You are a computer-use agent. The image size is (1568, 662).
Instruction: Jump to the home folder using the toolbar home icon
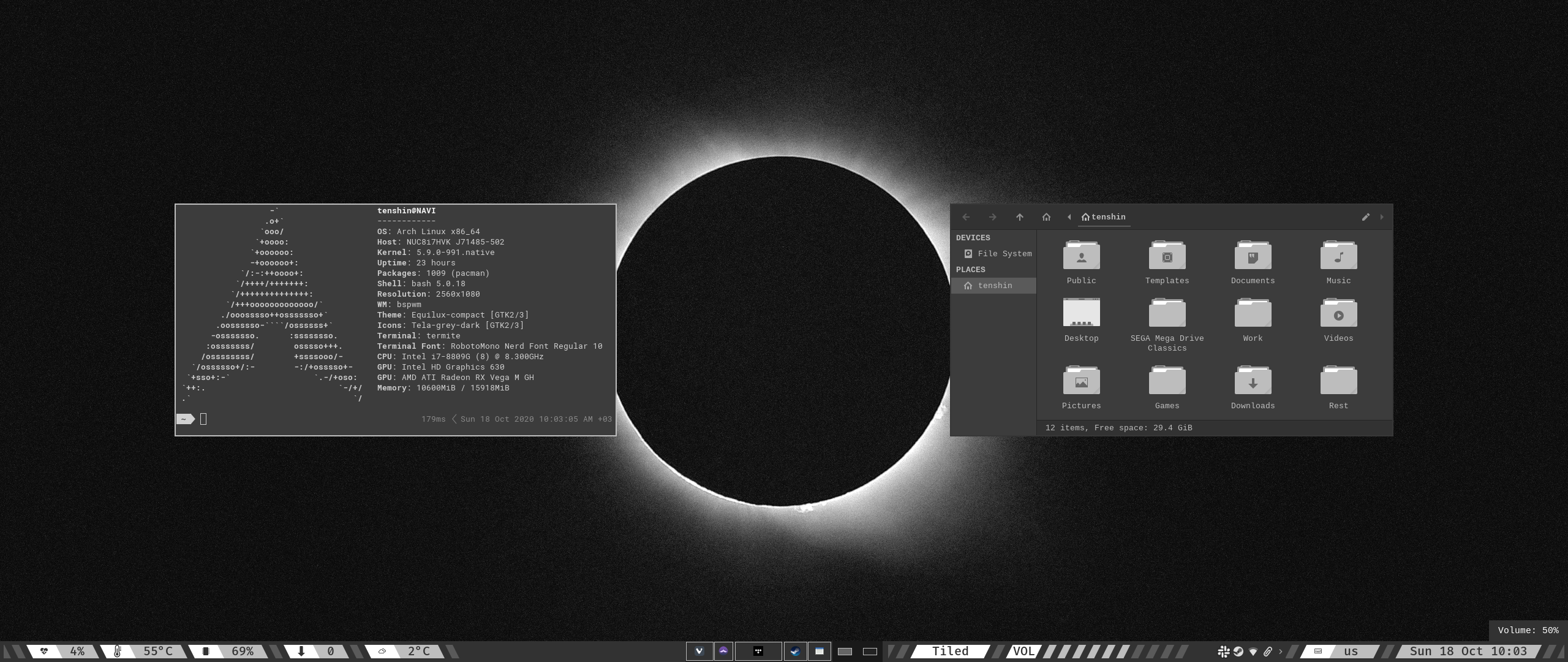(1046, 217)
